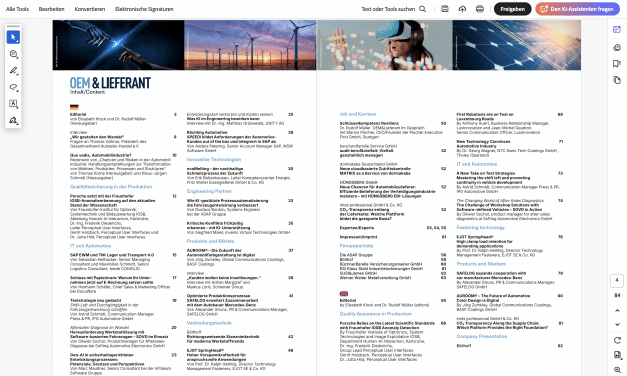This screenshot has width=627, height=376.
Task: Click the Qualitätssicherung in der Produktion heading
Action: pyautogui.click(x=111, y=187)
